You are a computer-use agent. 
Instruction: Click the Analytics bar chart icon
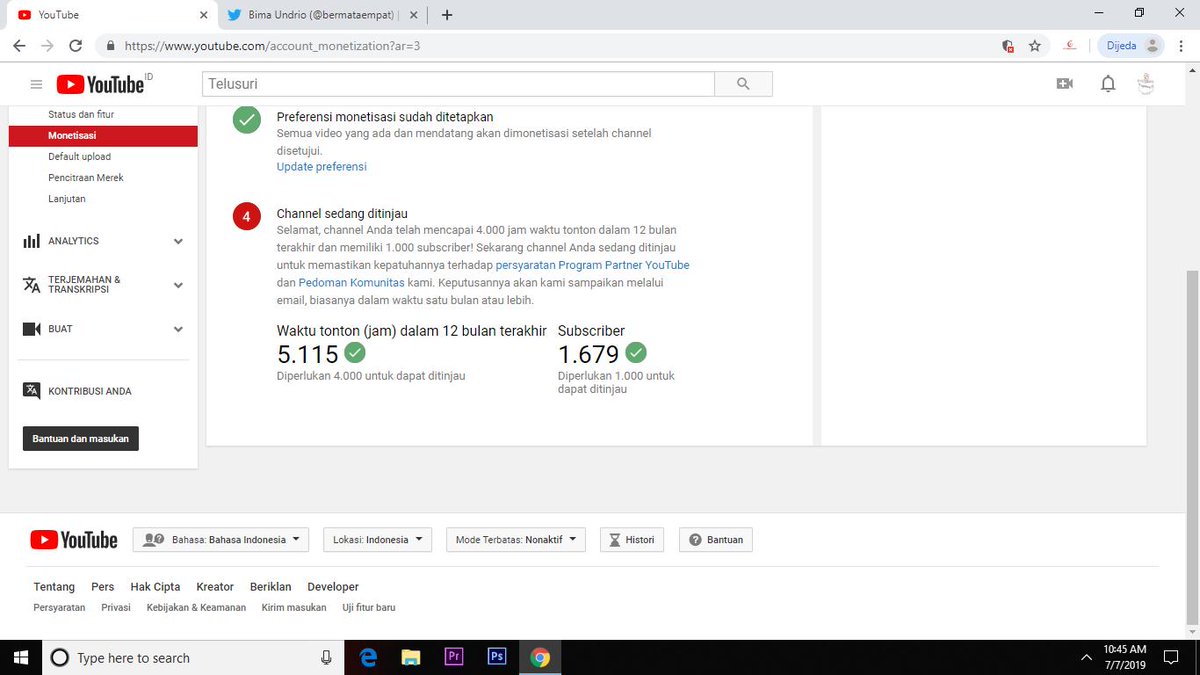[32, 241]
